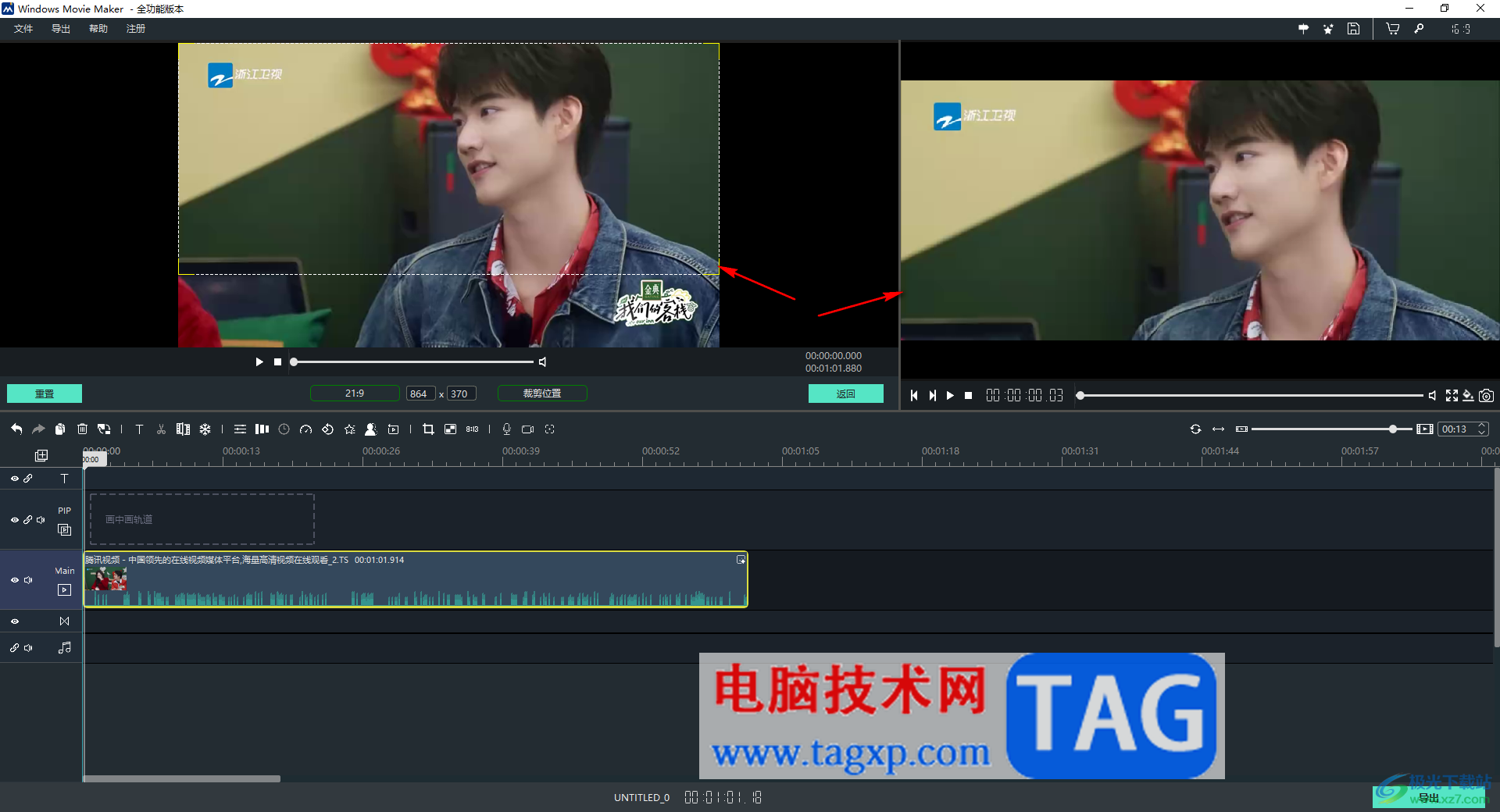The width and height of the screenshot is (1500, 812).
Task: Click the music note track icon
Action: pos(65,648)
